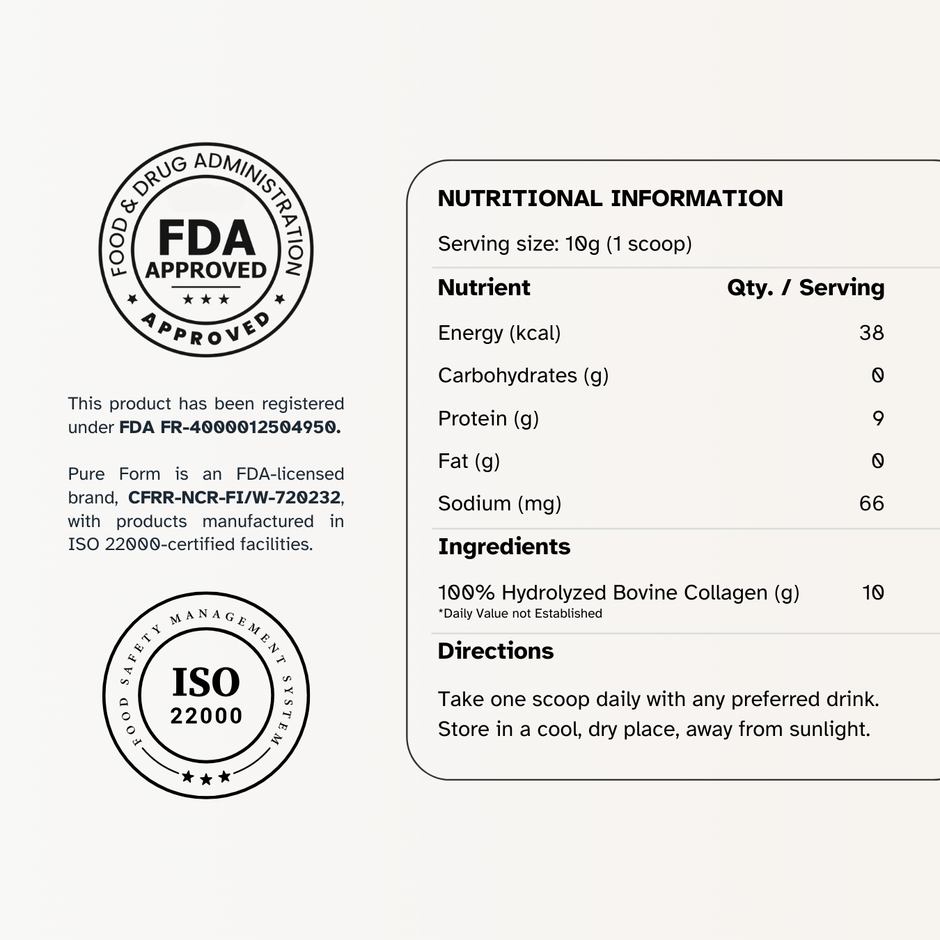Click the Serving size 10g line
940x940 pixels.
click(x=565, y=244)
